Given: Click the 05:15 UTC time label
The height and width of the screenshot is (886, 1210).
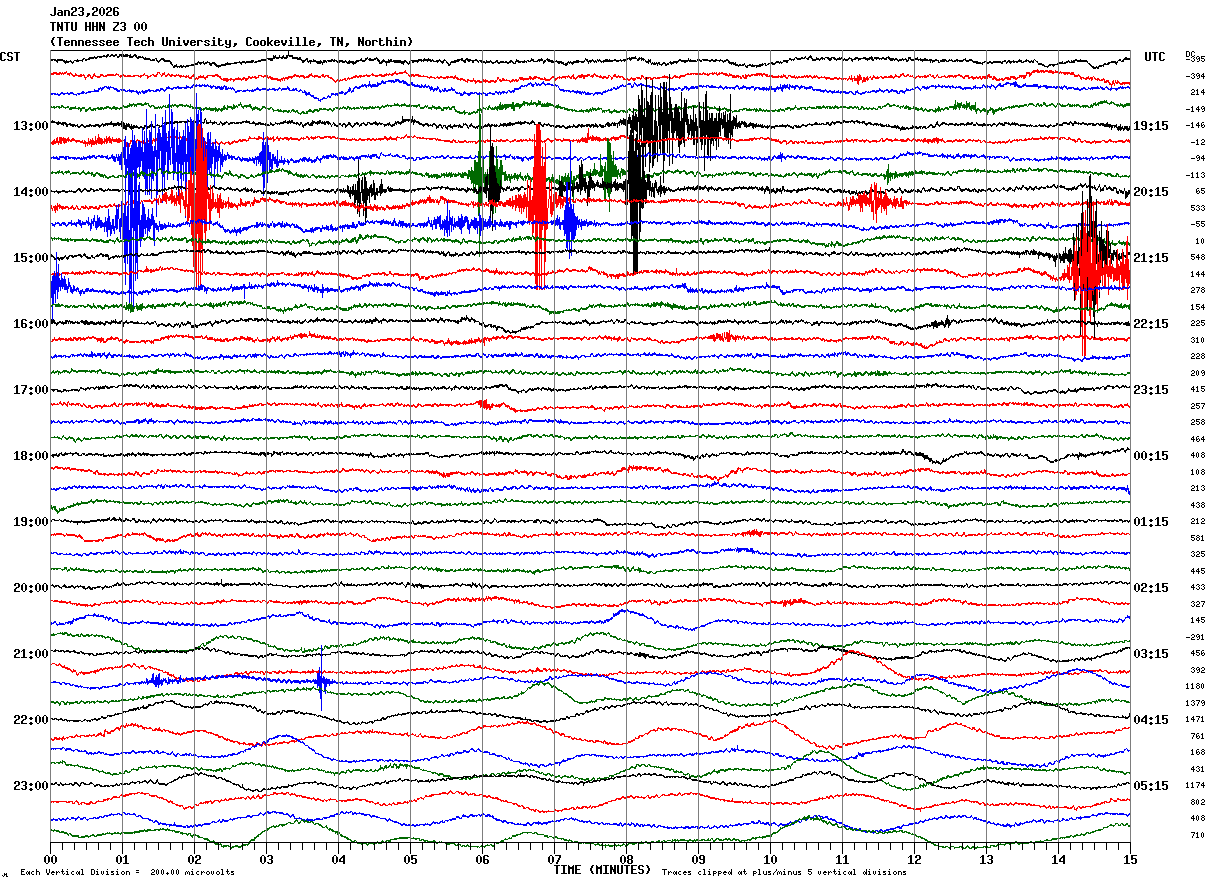Looking at the screenshot, I should [x=1151, y=786].
